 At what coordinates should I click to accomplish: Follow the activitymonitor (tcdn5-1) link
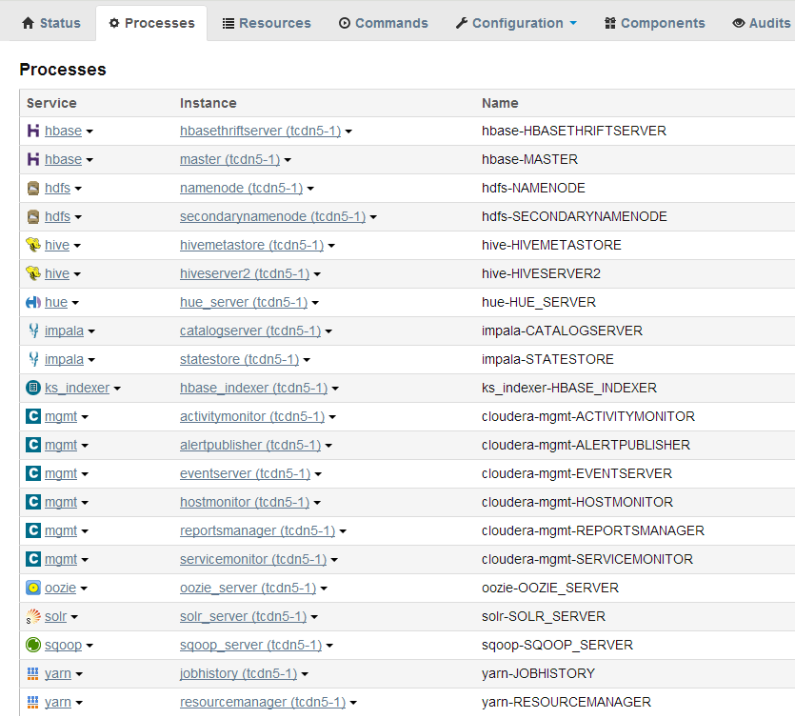click(252, 416)
